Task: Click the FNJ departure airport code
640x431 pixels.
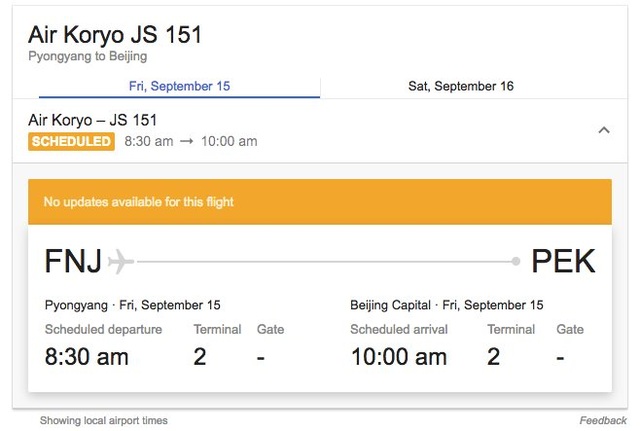Action: [73, 262]
